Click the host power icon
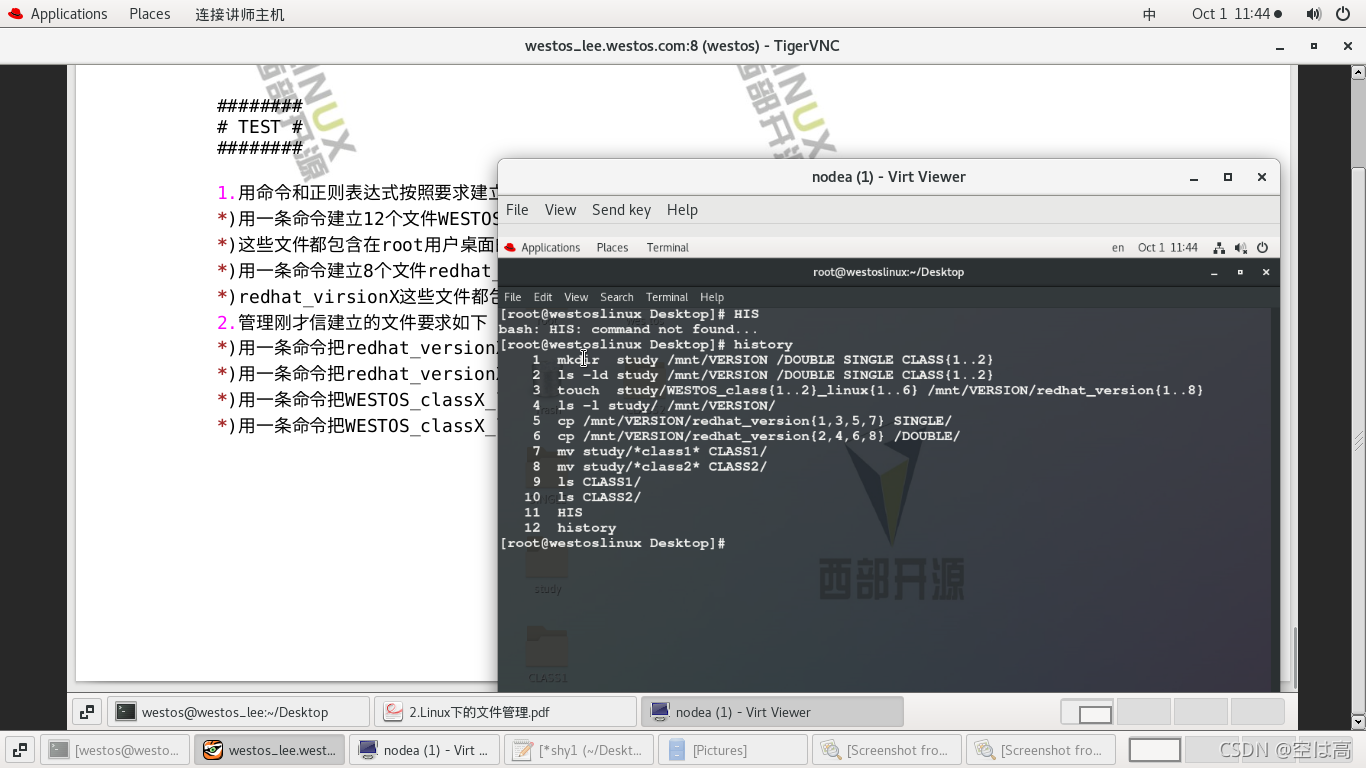Viewport: 1366px width, 768px height. [x=1342, y=14]
